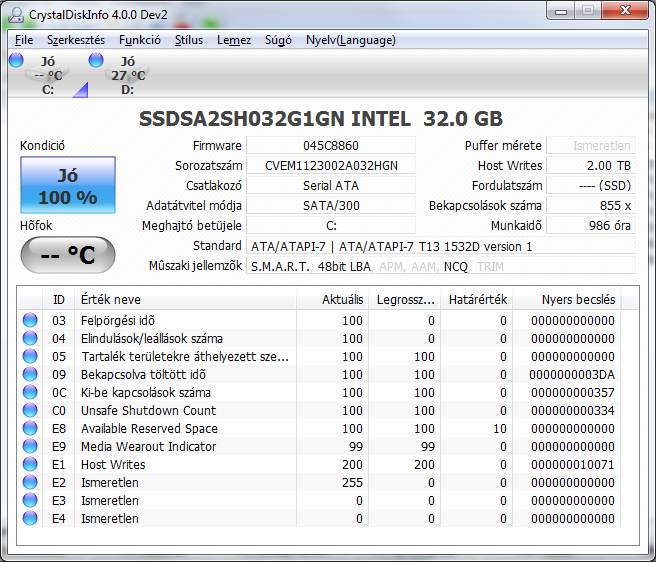Select the D: drive status orb
This screenshot has height=562, width=656.
[96, 61]
